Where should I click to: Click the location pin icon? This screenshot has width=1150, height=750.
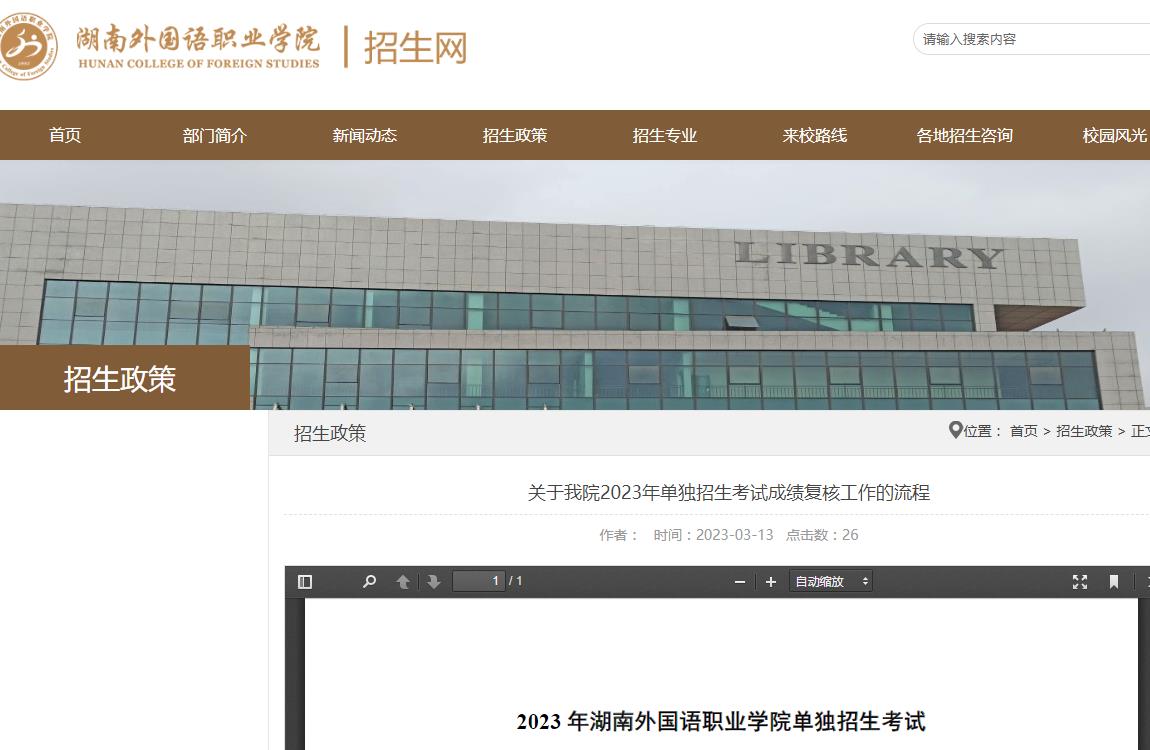click(x=955, y=430)
